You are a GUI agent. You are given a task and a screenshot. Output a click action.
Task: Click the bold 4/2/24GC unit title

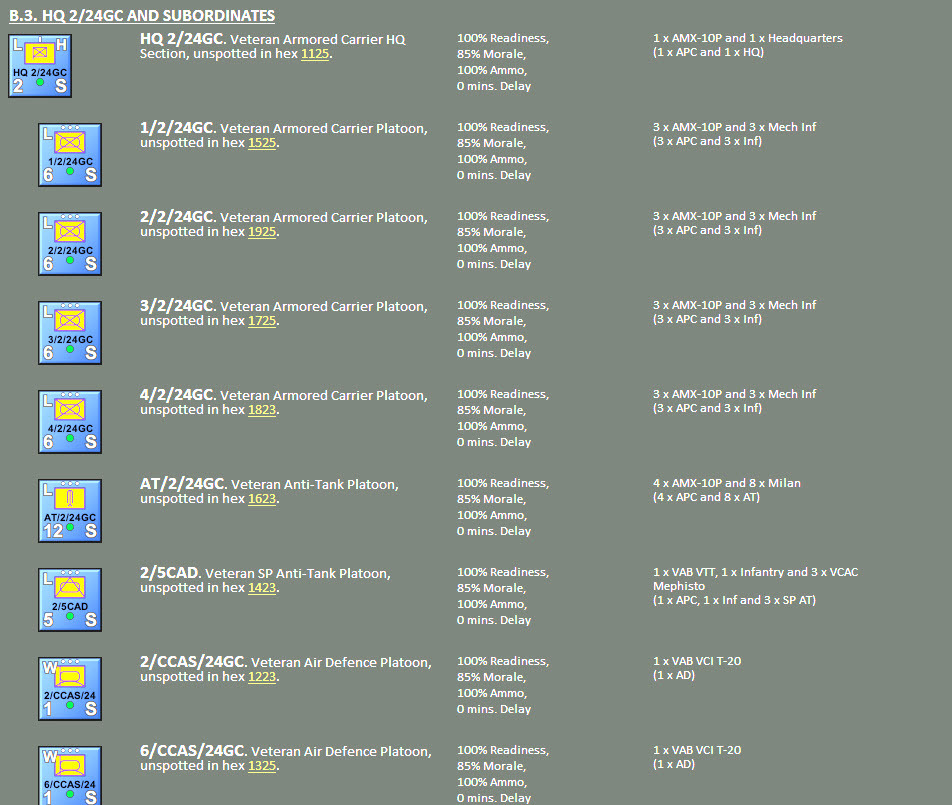pos(178,395)
